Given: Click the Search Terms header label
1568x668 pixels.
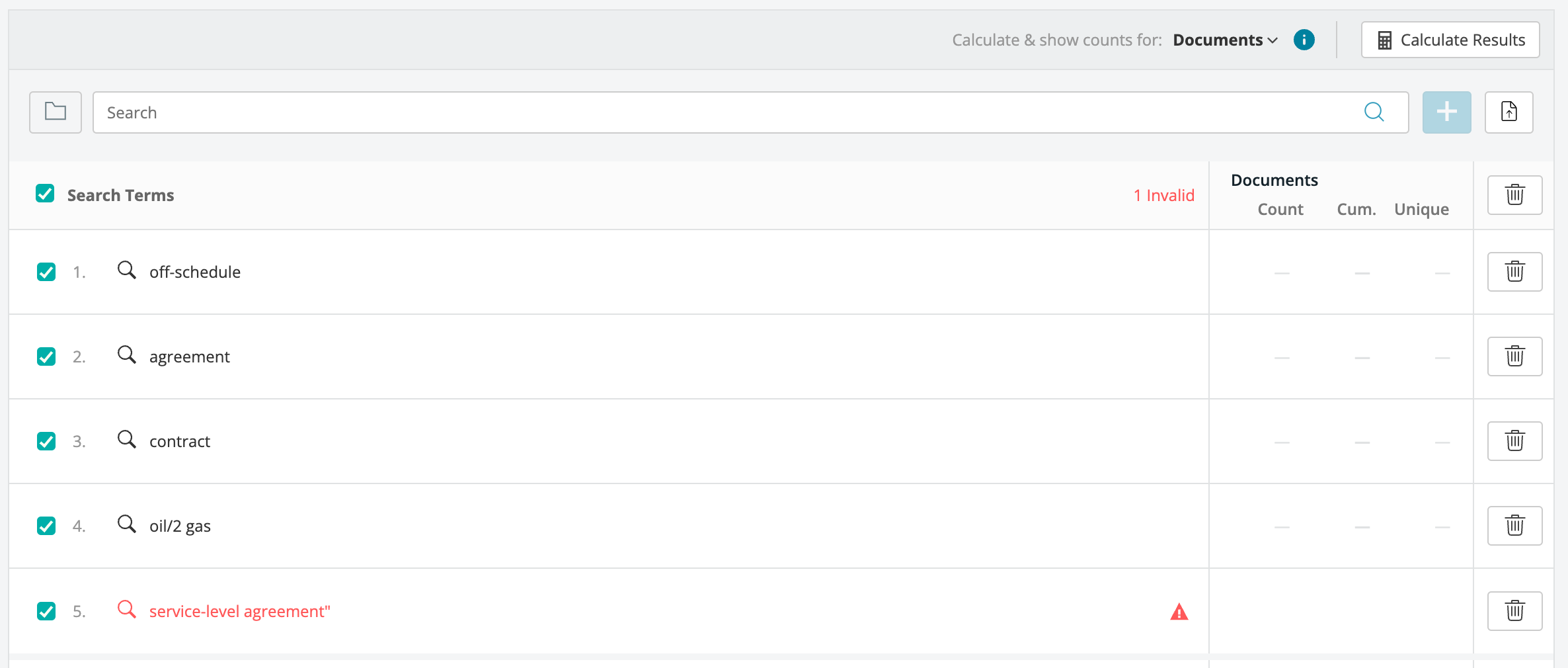Looking at the screenshot, I should point(121,195).
